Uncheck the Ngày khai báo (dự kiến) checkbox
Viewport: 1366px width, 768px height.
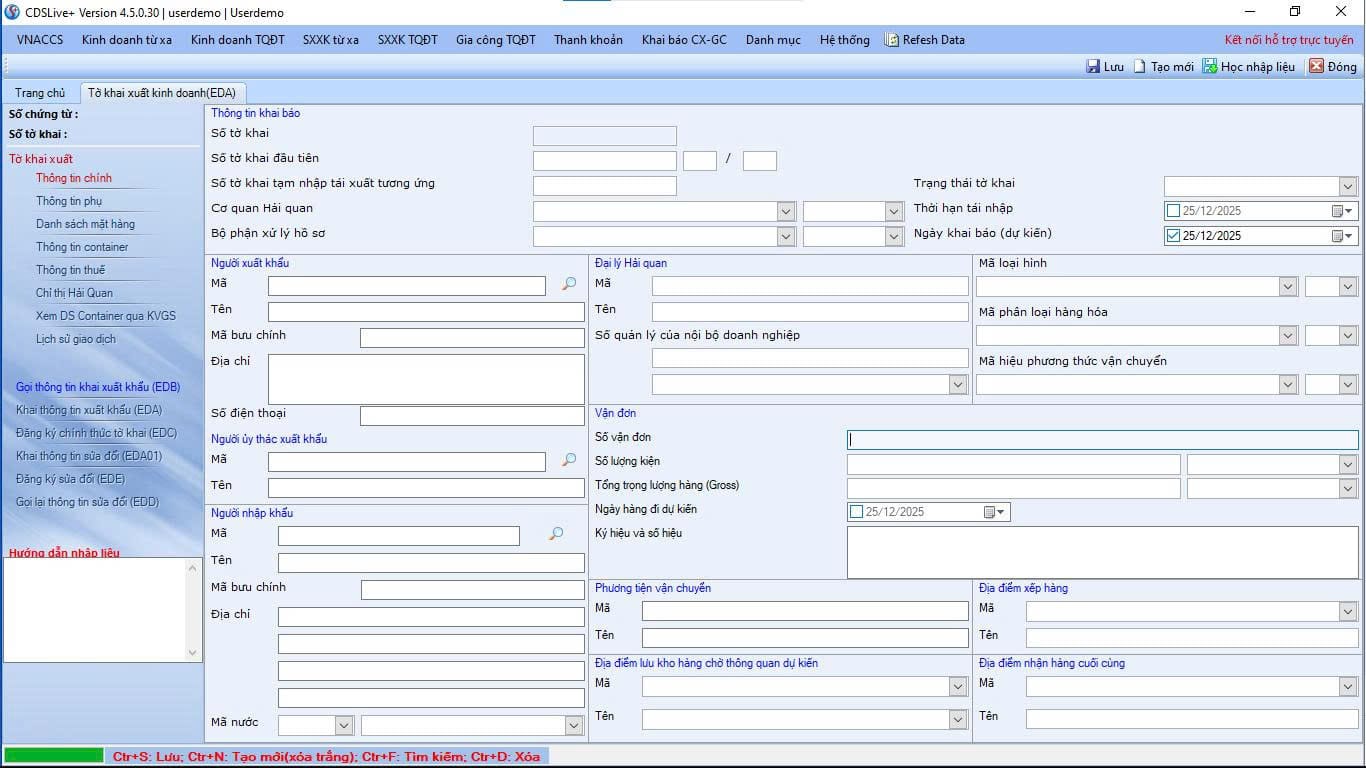pos(1173,236)
